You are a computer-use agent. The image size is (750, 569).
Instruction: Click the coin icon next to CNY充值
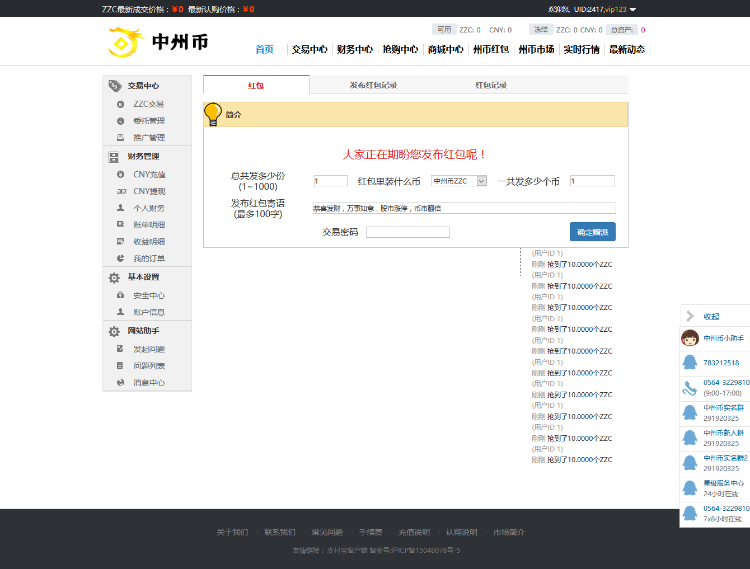pos(121,175)
